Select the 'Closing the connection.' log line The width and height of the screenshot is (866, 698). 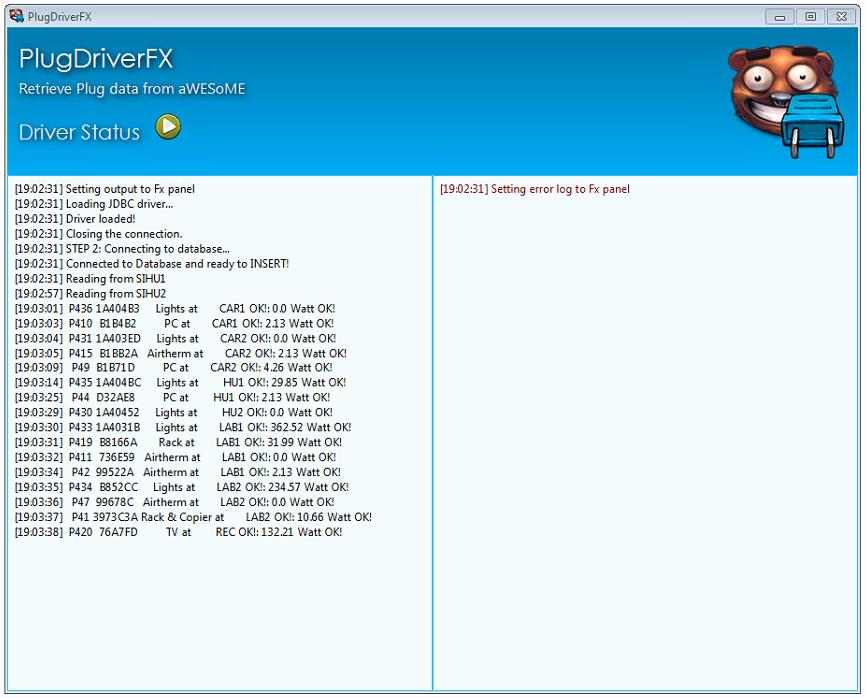(98, 234)
